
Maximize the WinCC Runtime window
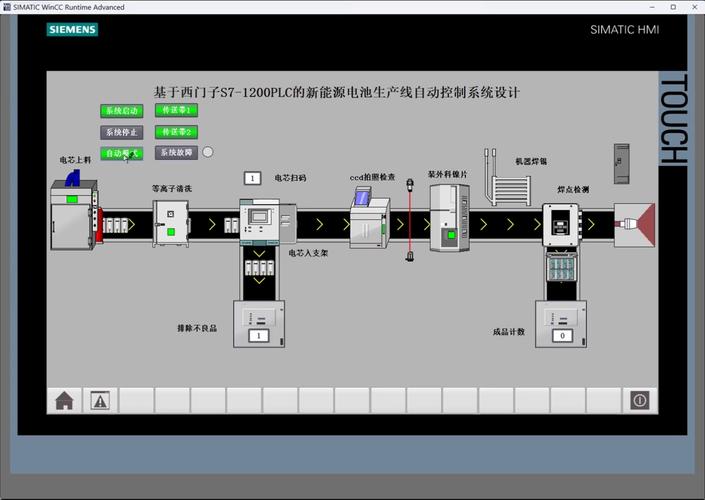pyautogui.click(x=673, y=7)
